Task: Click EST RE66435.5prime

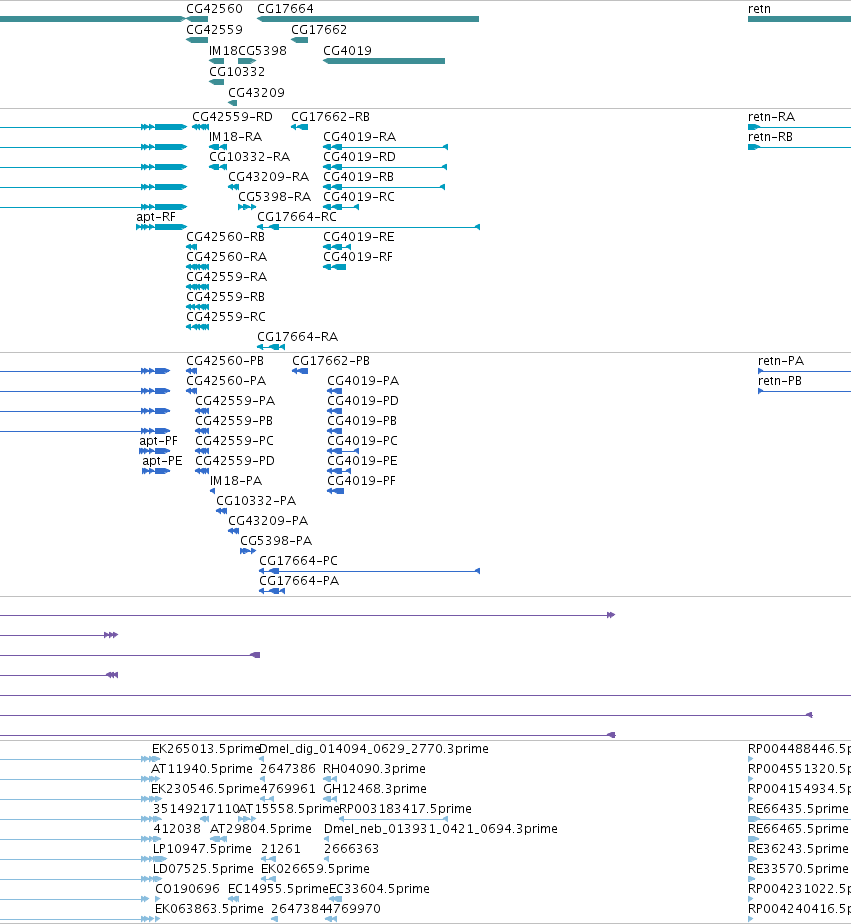Action: click(798, 808)
